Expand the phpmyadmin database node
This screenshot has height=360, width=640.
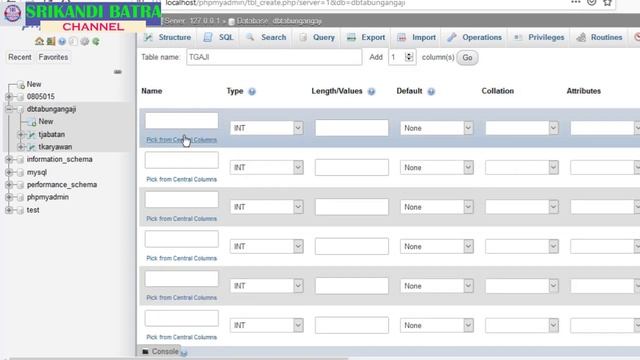[9, 197]
